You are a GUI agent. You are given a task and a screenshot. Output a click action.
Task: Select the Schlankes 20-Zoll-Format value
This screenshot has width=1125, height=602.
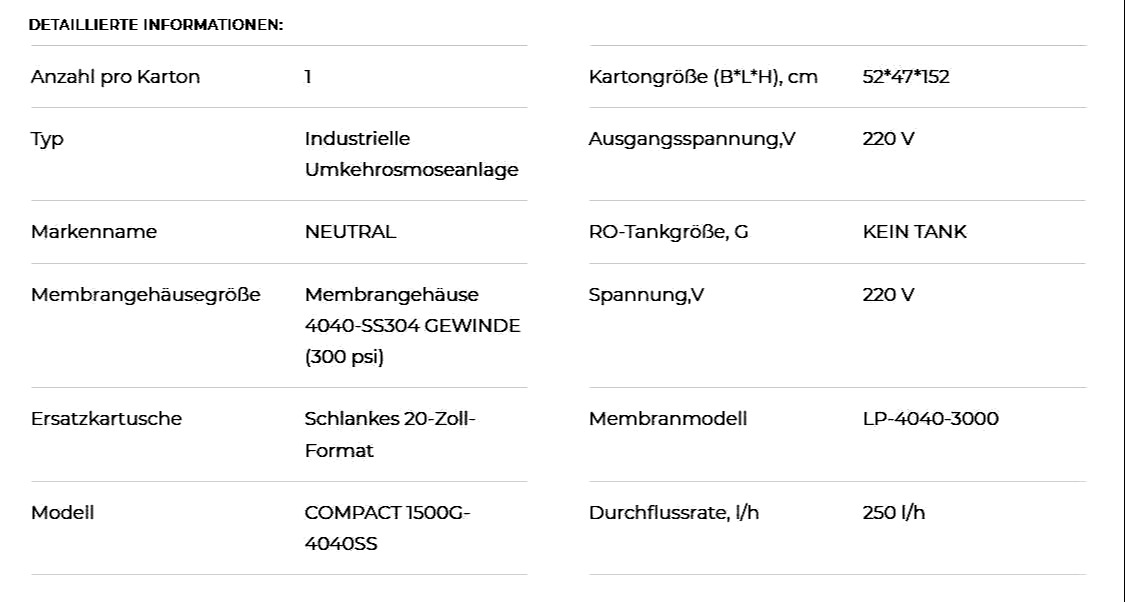(x=390, y=435)
